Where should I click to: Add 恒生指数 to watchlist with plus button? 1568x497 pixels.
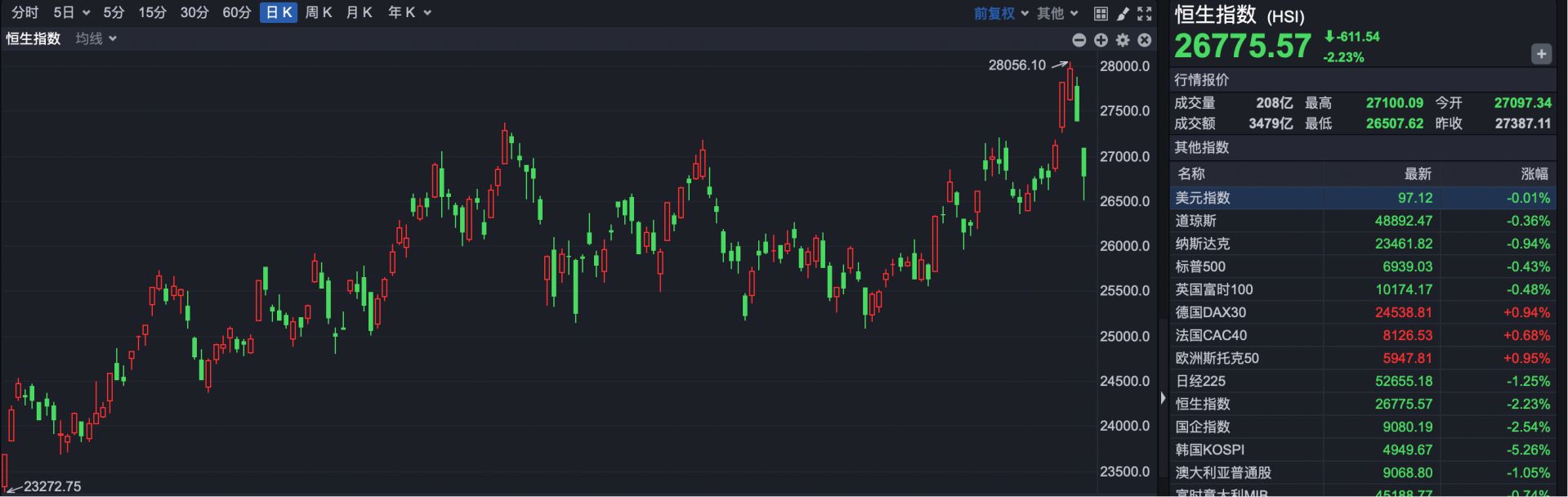(x=1540, y=54)
